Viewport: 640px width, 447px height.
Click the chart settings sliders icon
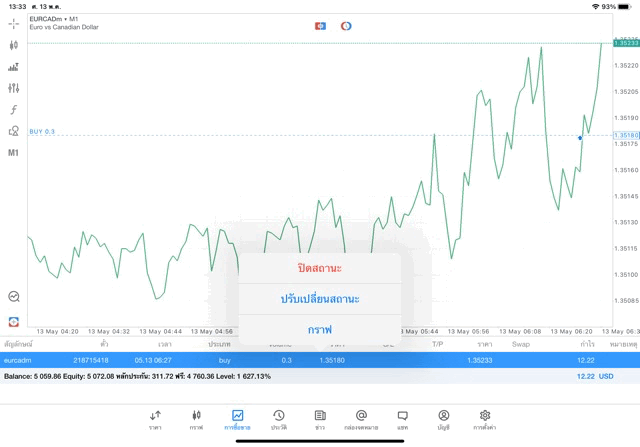tap(13, 88)
